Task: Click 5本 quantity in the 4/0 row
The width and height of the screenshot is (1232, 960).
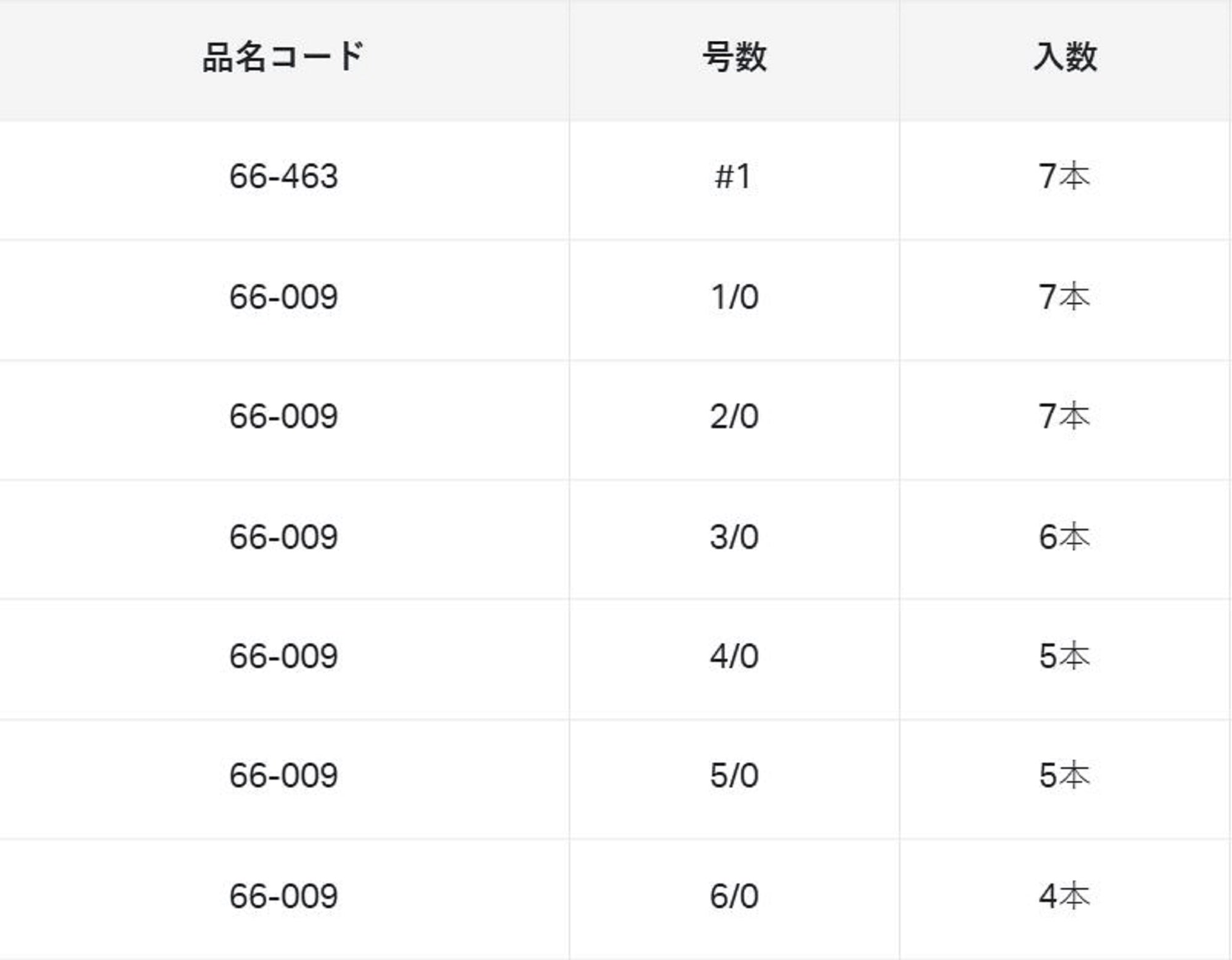Action: 1064,656
